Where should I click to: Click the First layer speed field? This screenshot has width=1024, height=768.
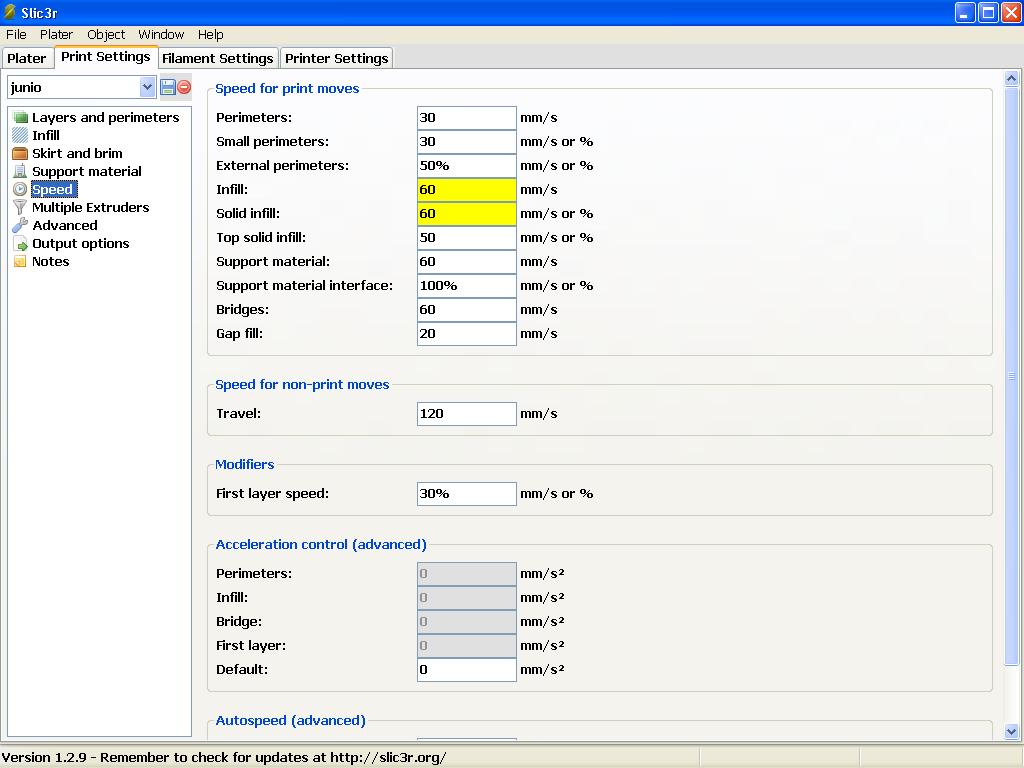click(466, 493)
